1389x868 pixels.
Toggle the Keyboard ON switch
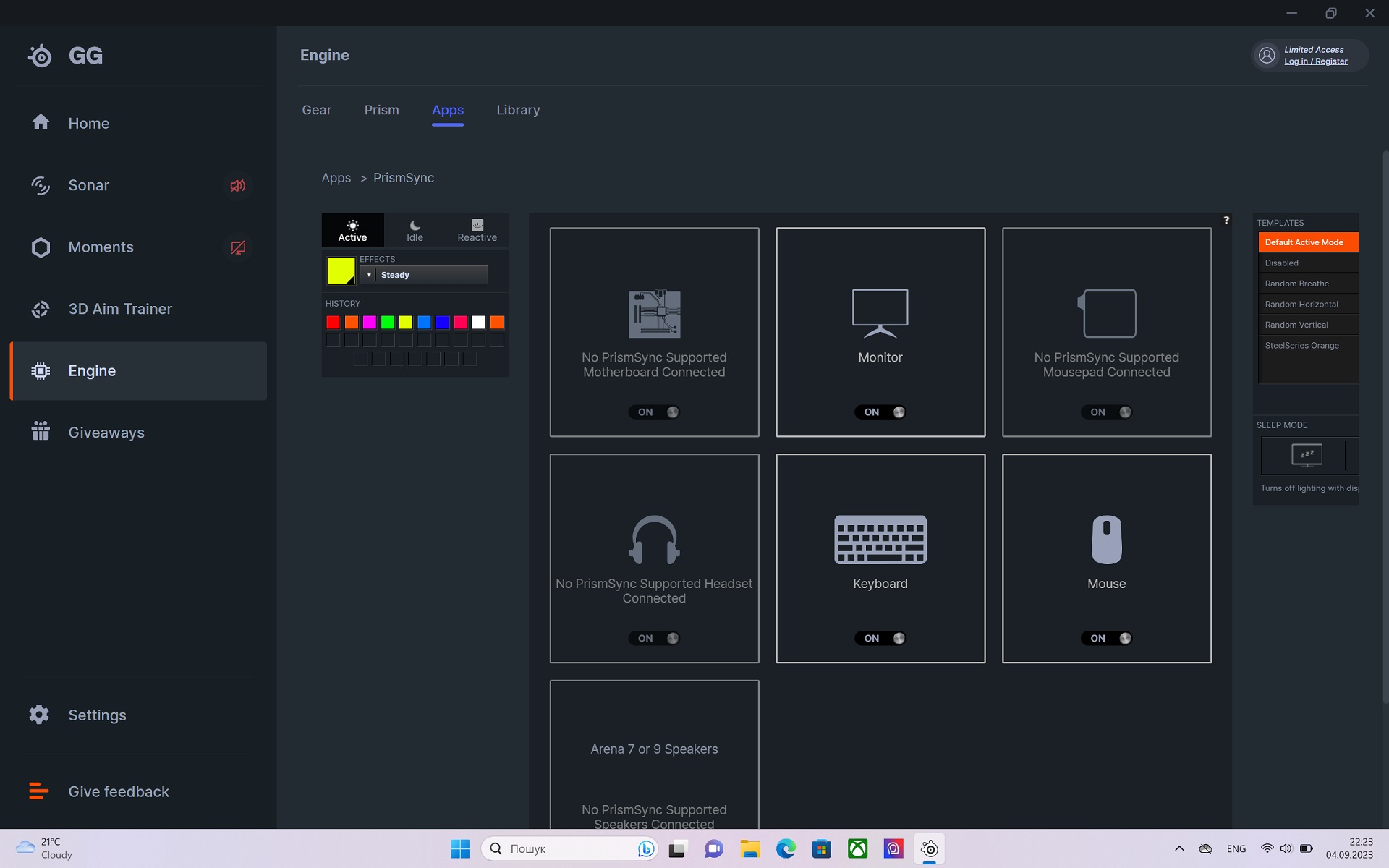pos(880,639)
